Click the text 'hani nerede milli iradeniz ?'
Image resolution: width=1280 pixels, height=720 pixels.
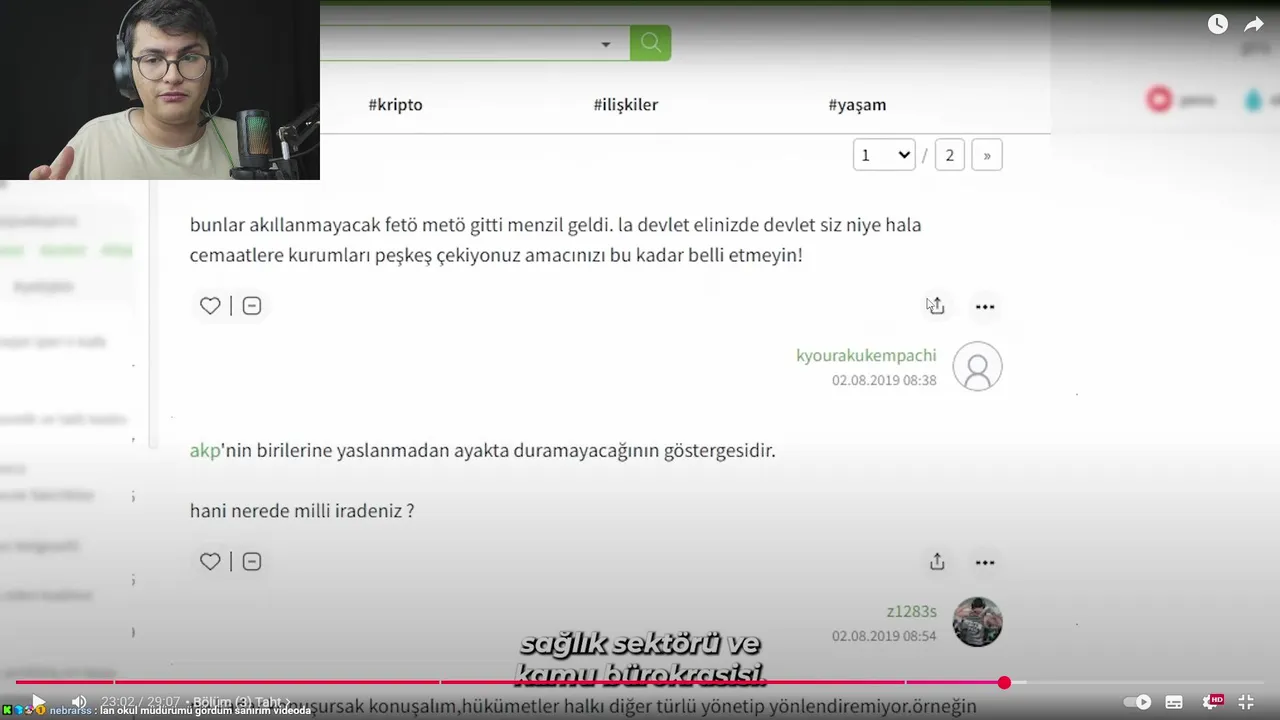pyautogui.click(x=302, y=511)
